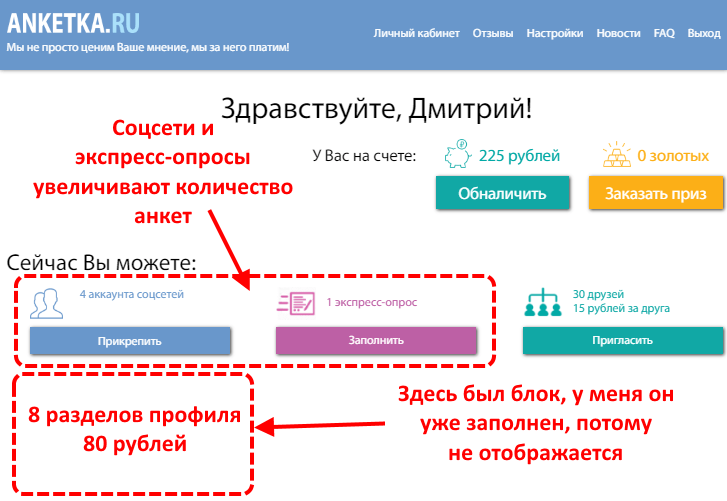This screenshot has width=727, height=501.
Task: Open the Новости section
Action: (618, 33)
